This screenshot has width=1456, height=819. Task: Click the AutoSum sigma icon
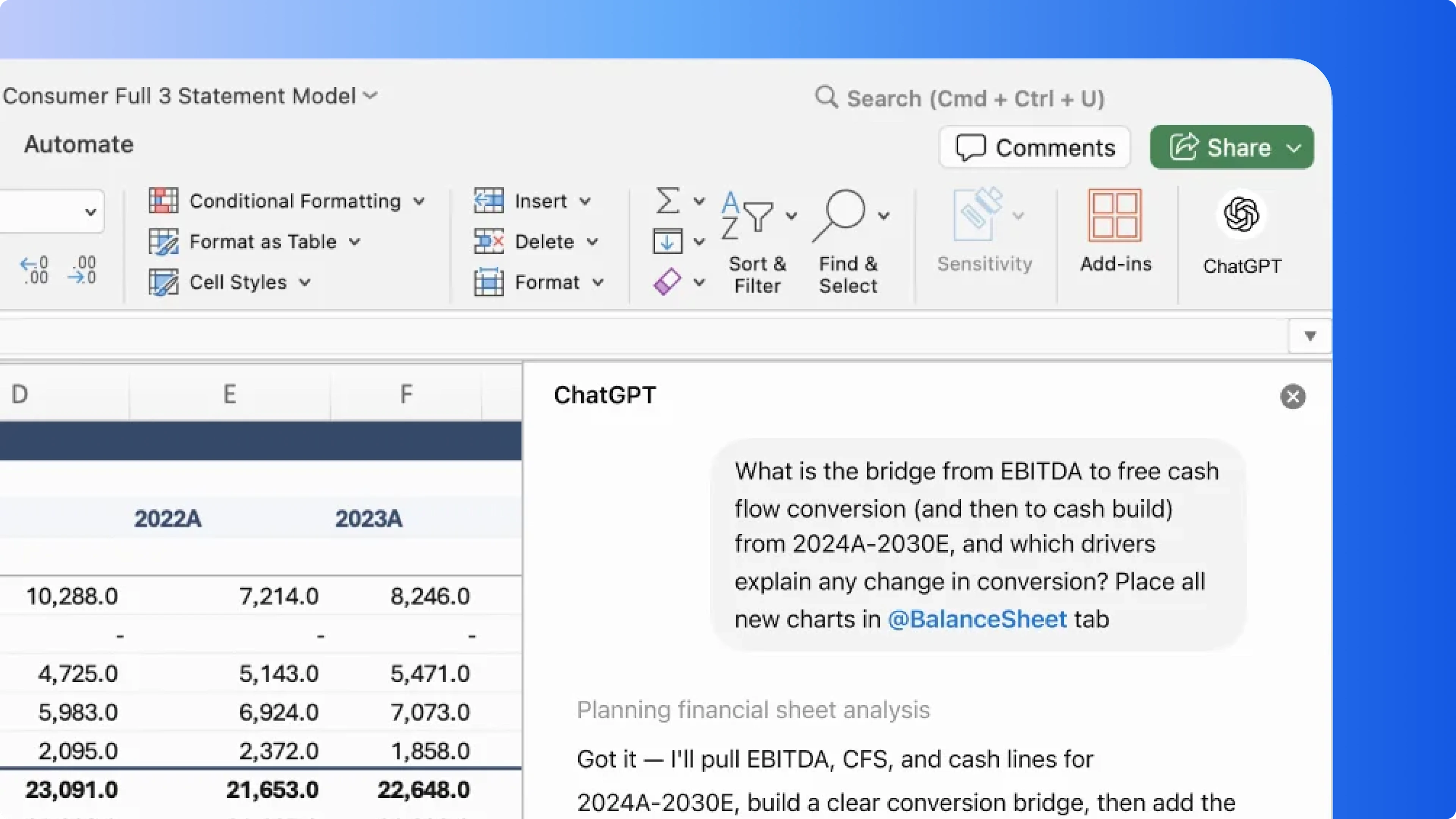coord(667,201)
